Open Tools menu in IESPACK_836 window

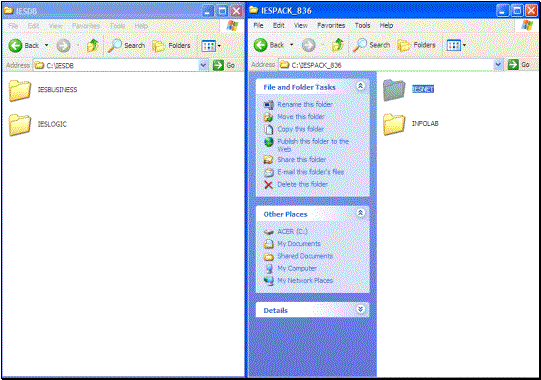pos(362,26)
